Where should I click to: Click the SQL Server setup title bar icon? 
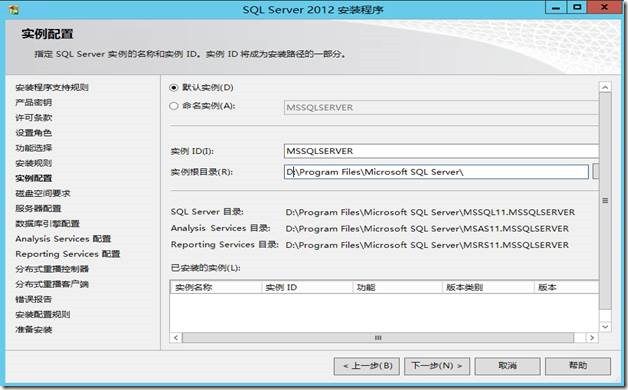(13, 9)
